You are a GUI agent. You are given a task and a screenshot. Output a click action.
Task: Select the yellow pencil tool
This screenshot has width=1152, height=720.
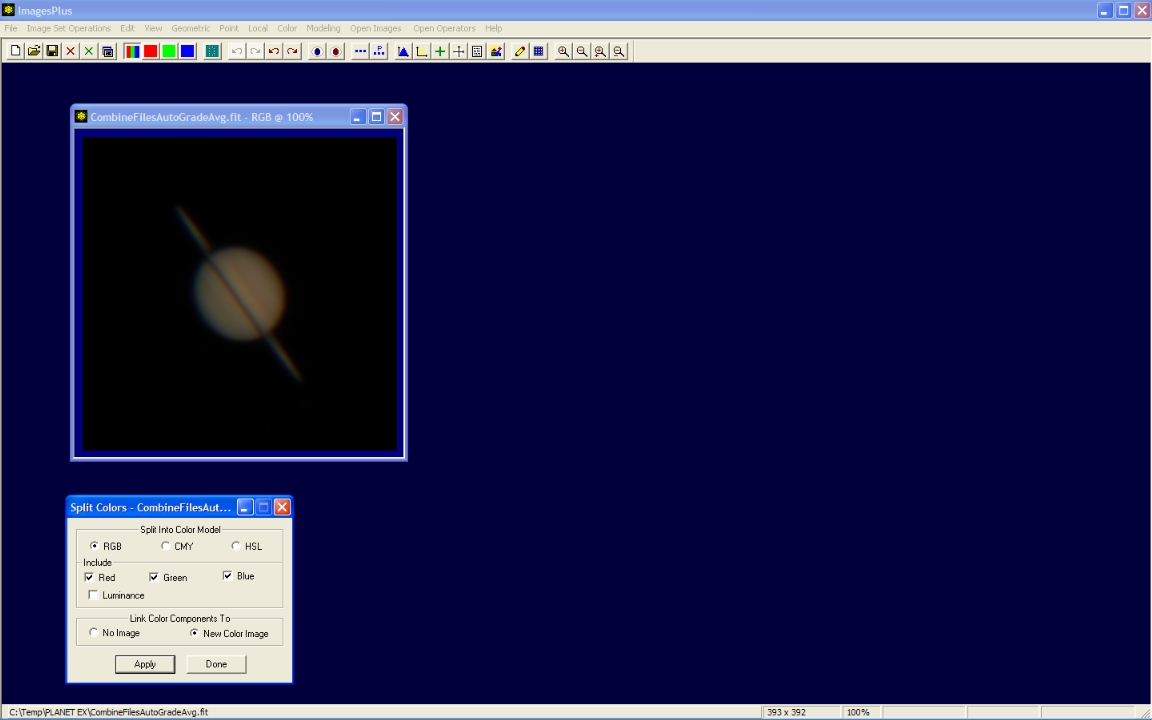coord(520,51)
